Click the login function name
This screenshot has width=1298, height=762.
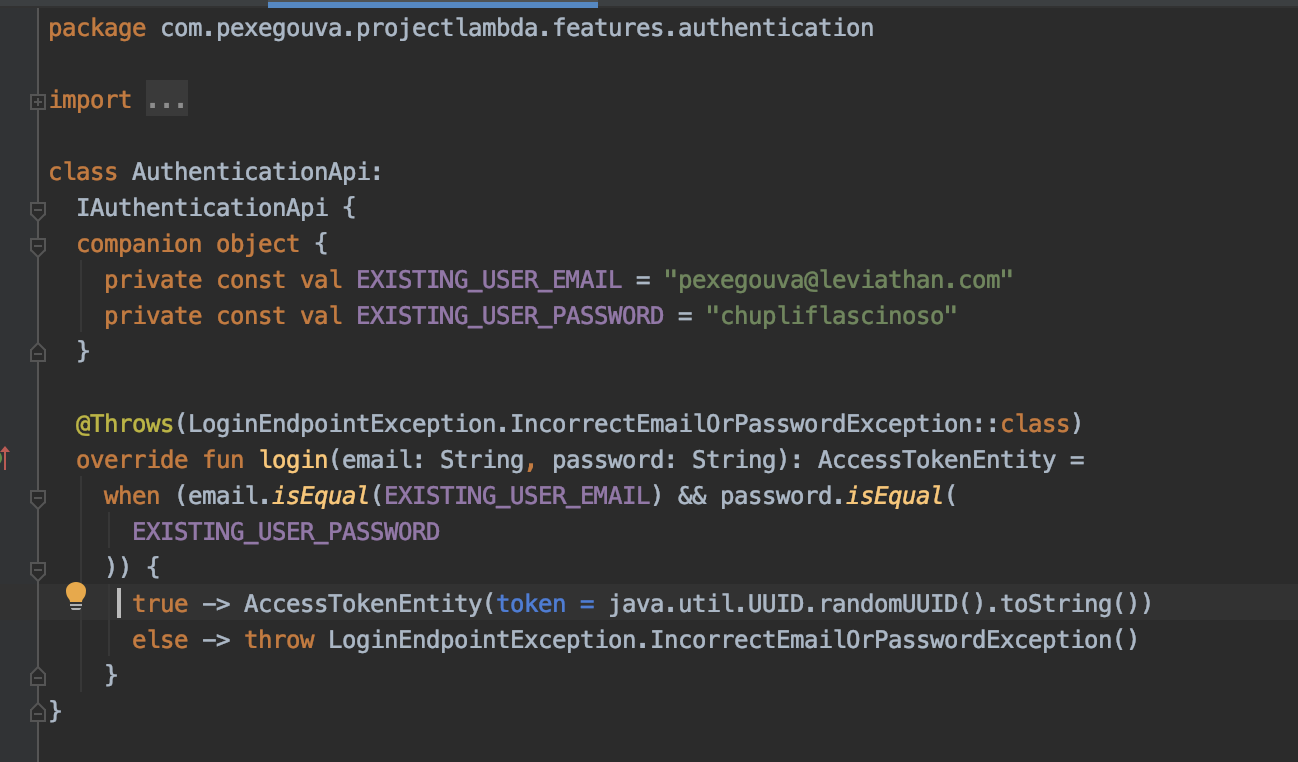294,460
